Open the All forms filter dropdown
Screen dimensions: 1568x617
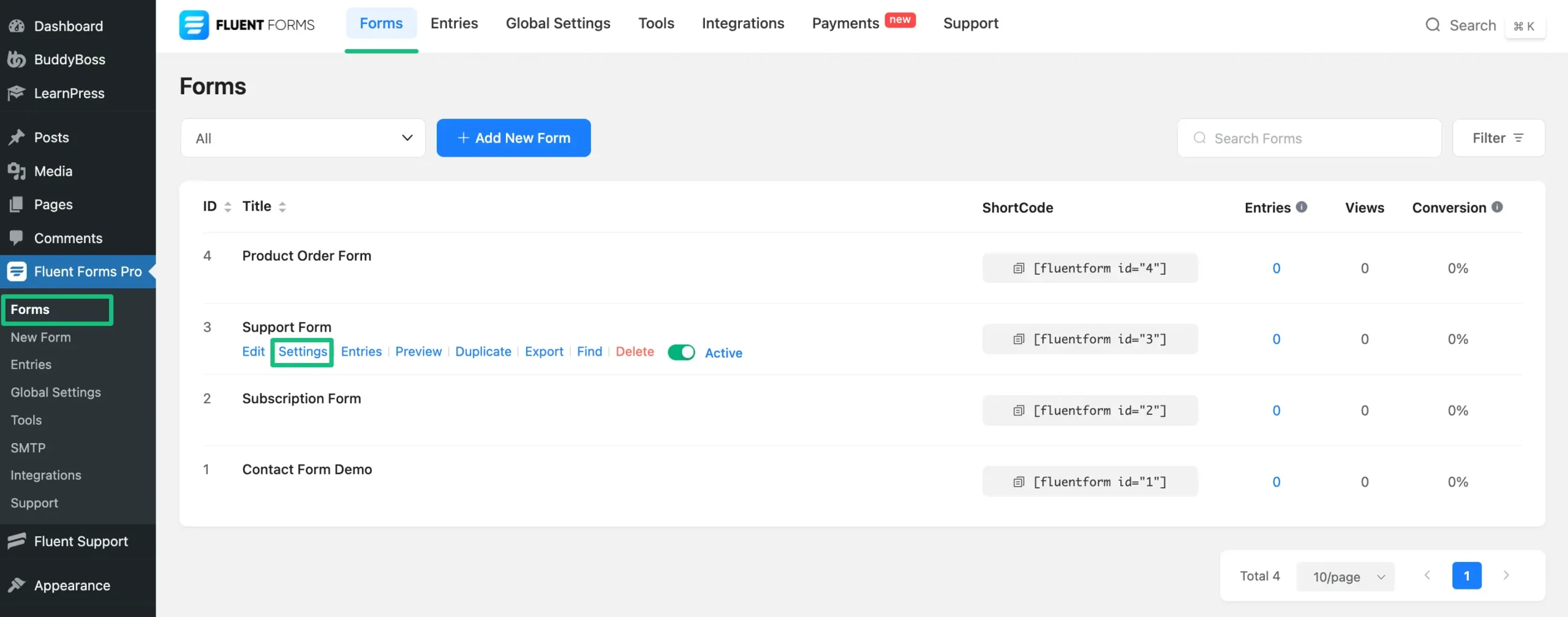pyautogui.click(x=302, y=138)
